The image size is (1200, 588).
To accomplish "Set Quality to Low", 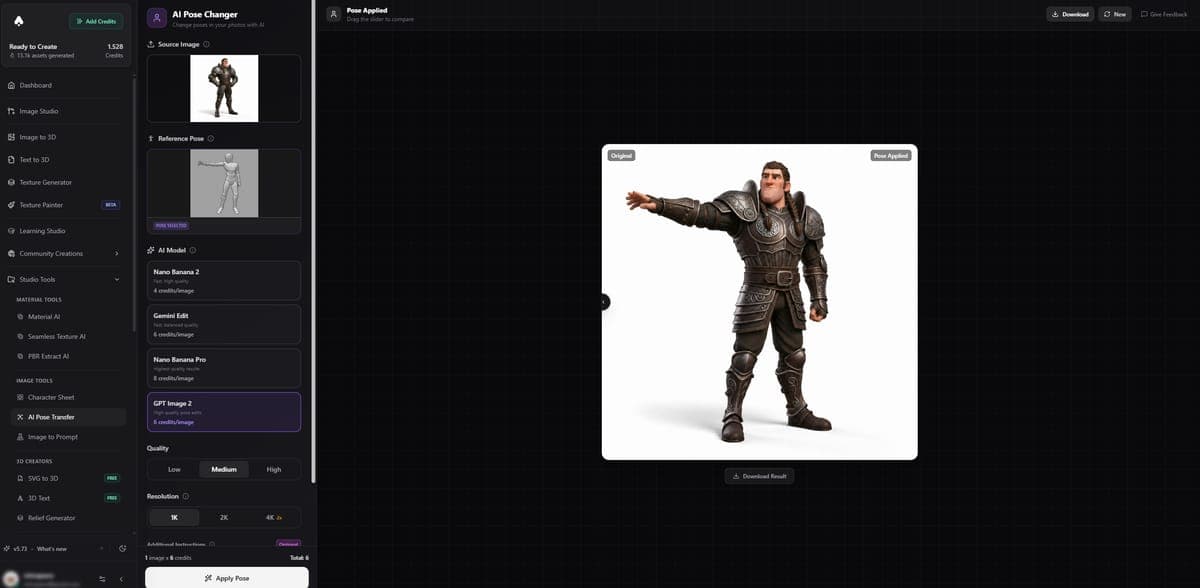I will [174, 469].
